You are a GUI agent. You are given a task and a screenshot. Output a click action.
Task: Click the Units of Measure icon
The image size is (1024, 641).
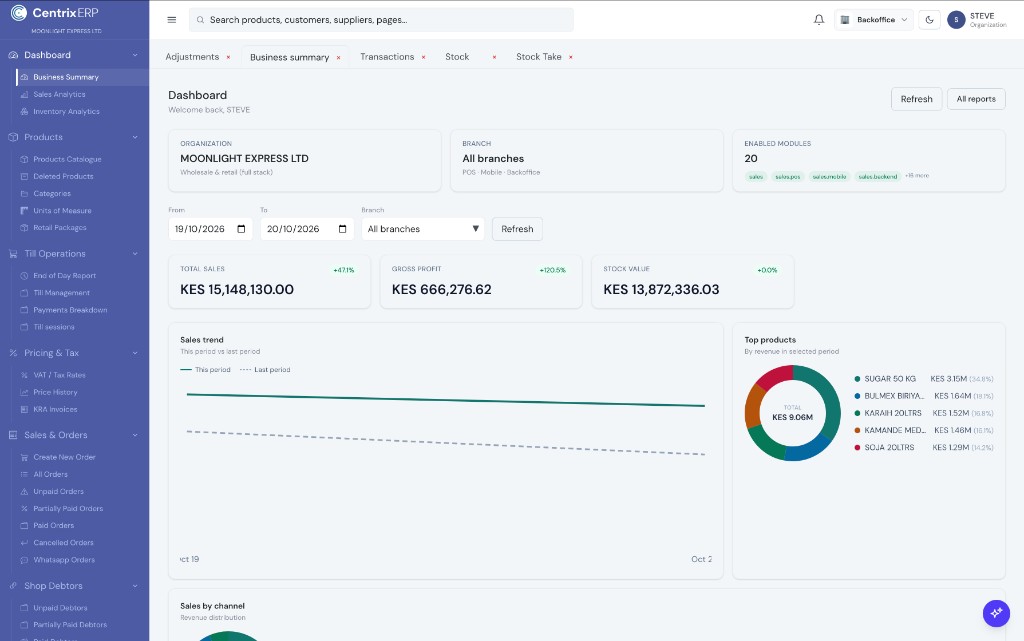[x=24, y=210]
